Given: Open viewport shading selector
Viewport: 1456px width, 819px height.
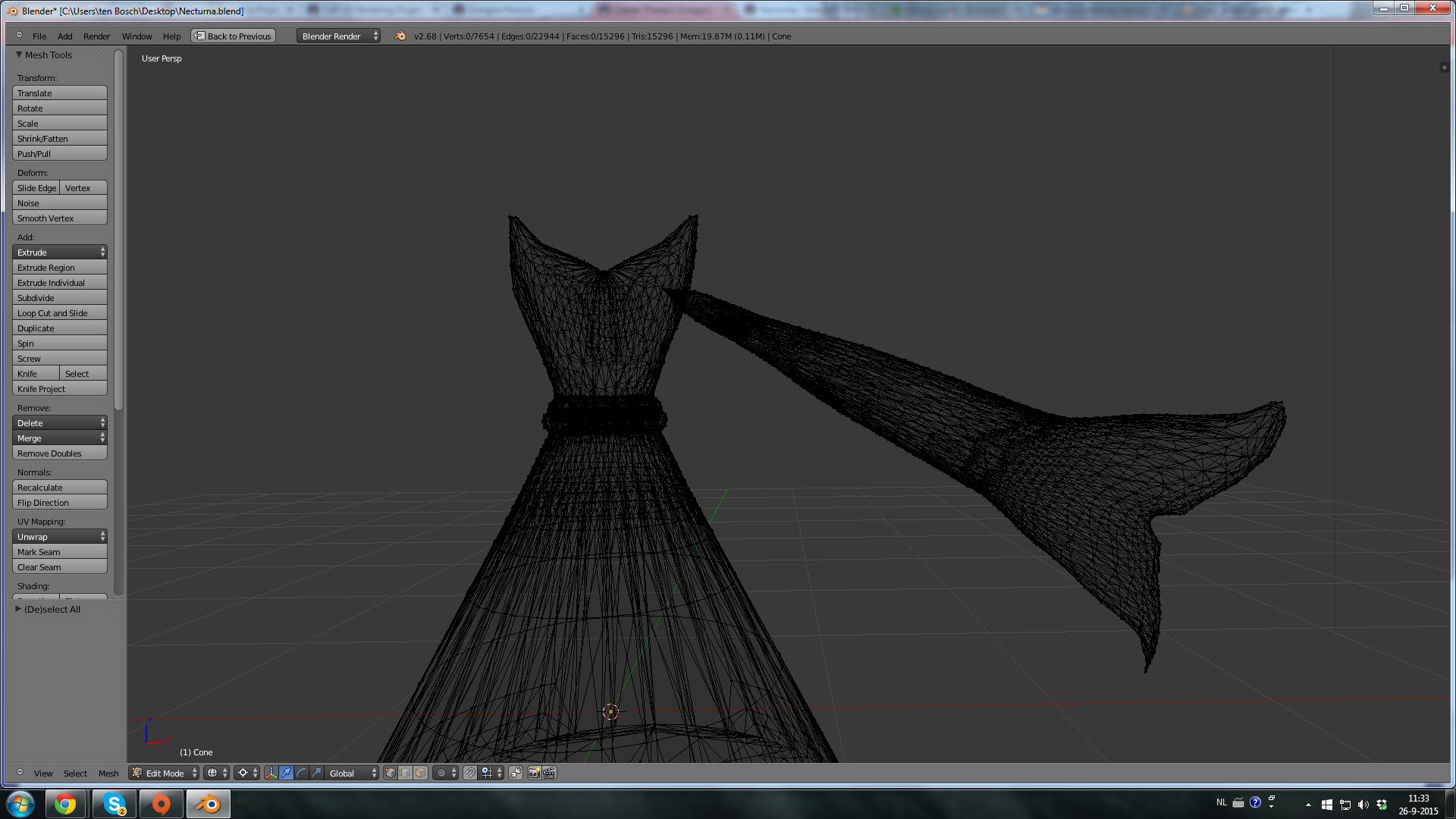Looking at the screenshot, I should (x=217, y=773).
